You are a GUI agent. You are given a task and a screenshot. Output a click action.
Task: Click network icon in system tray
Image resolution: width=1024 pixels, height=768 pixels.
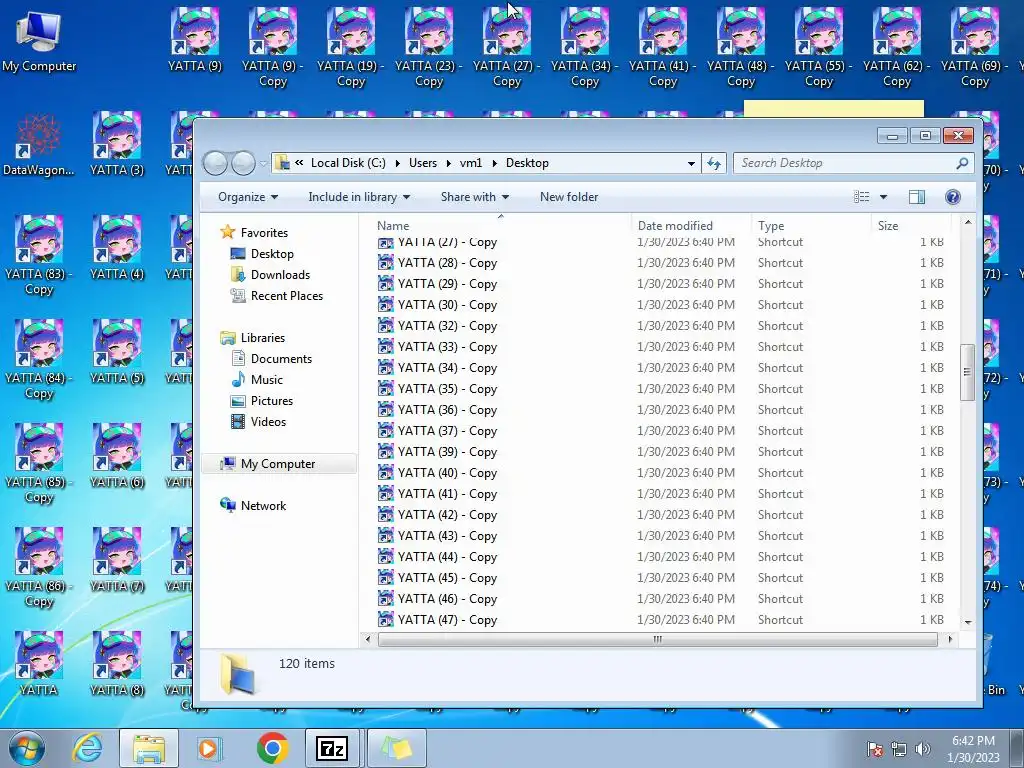point(899,749)
